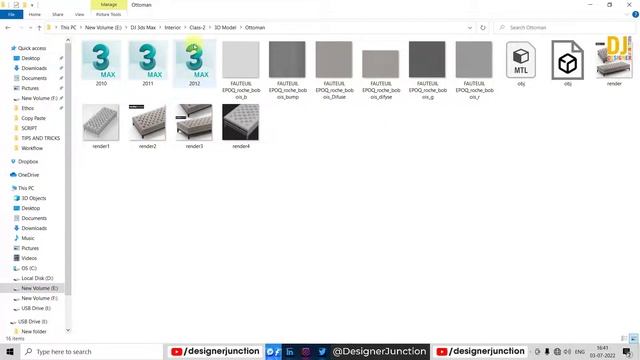Image resolution: width=640 pixels, height=360 pixels.
Task: Open Pictures under Quick access
Action: 30,88
